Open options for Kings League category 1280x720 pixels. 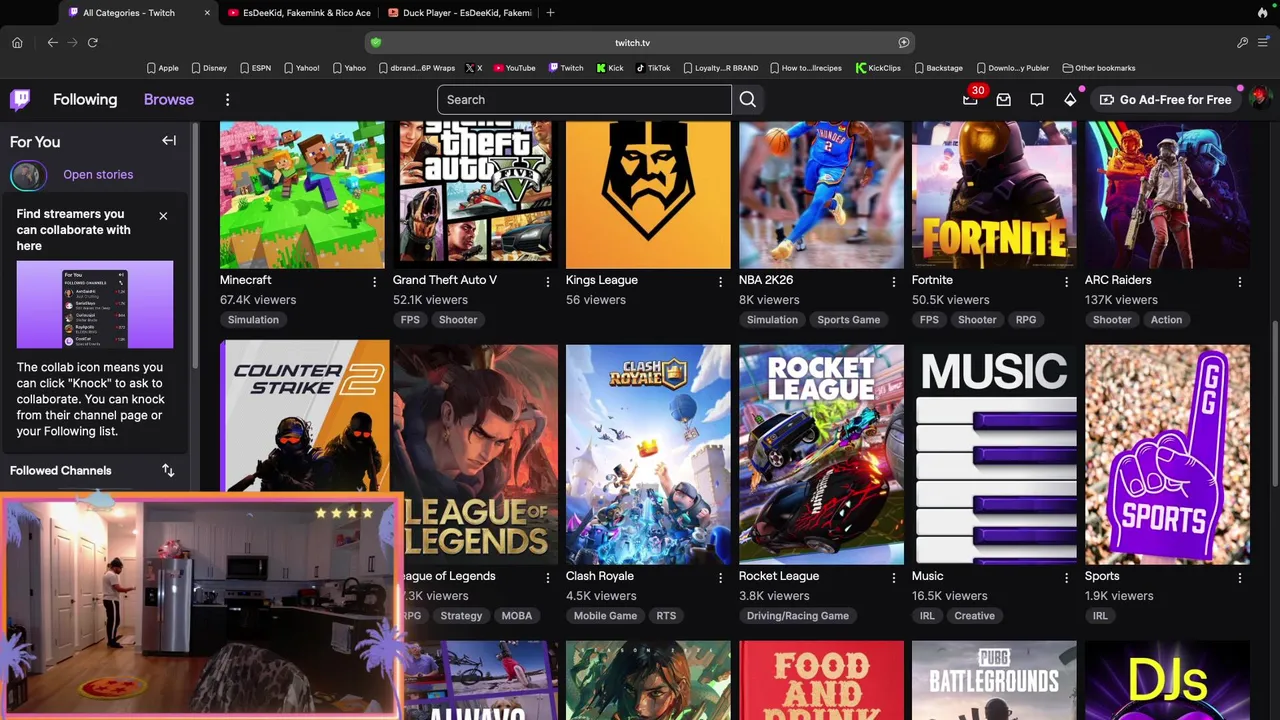tap(721, 282)
